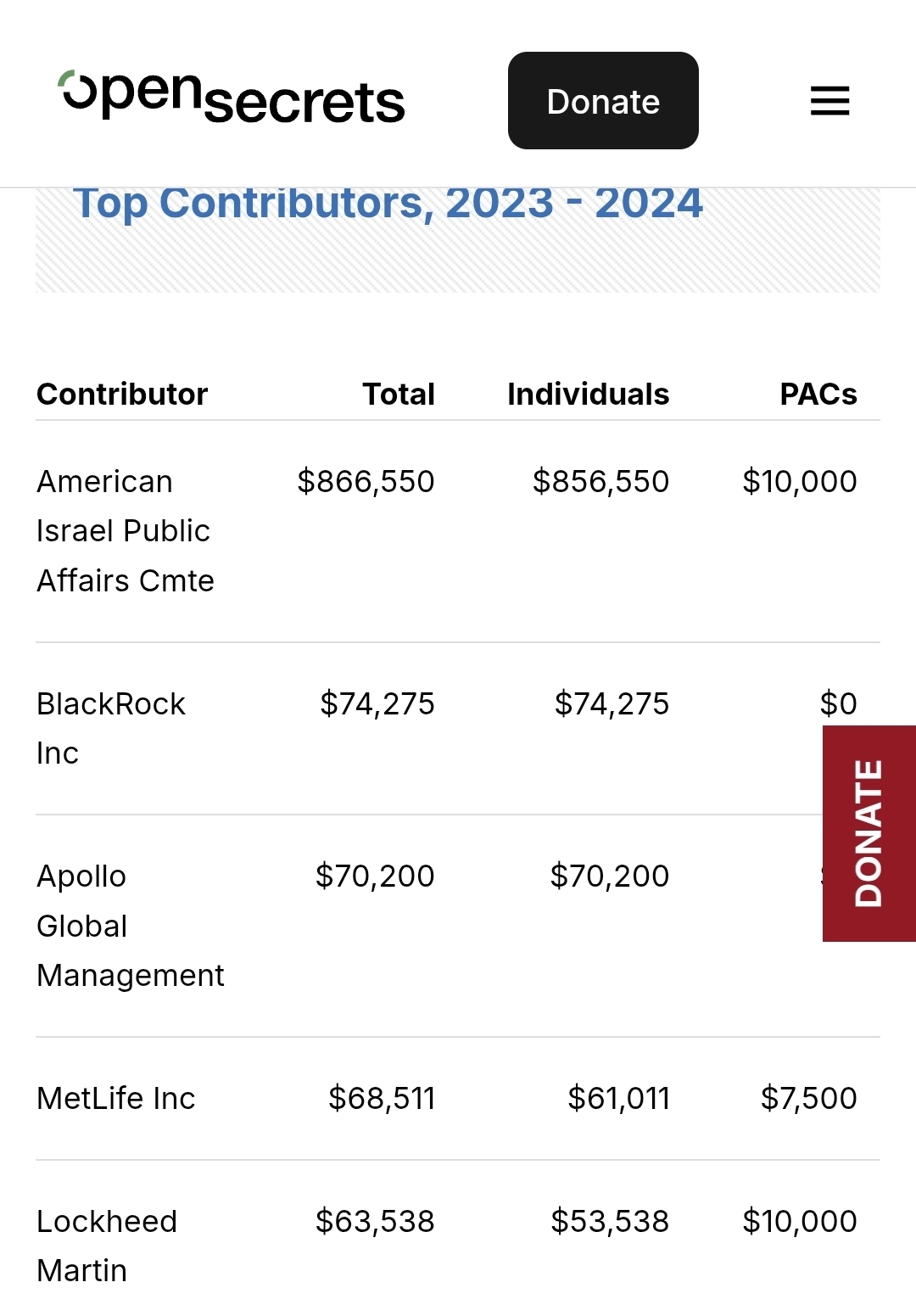Click MetLife's $7,500 PACs value
Image resolution: width=916 pixels, height=1316 pixels.
(808, 1099)
